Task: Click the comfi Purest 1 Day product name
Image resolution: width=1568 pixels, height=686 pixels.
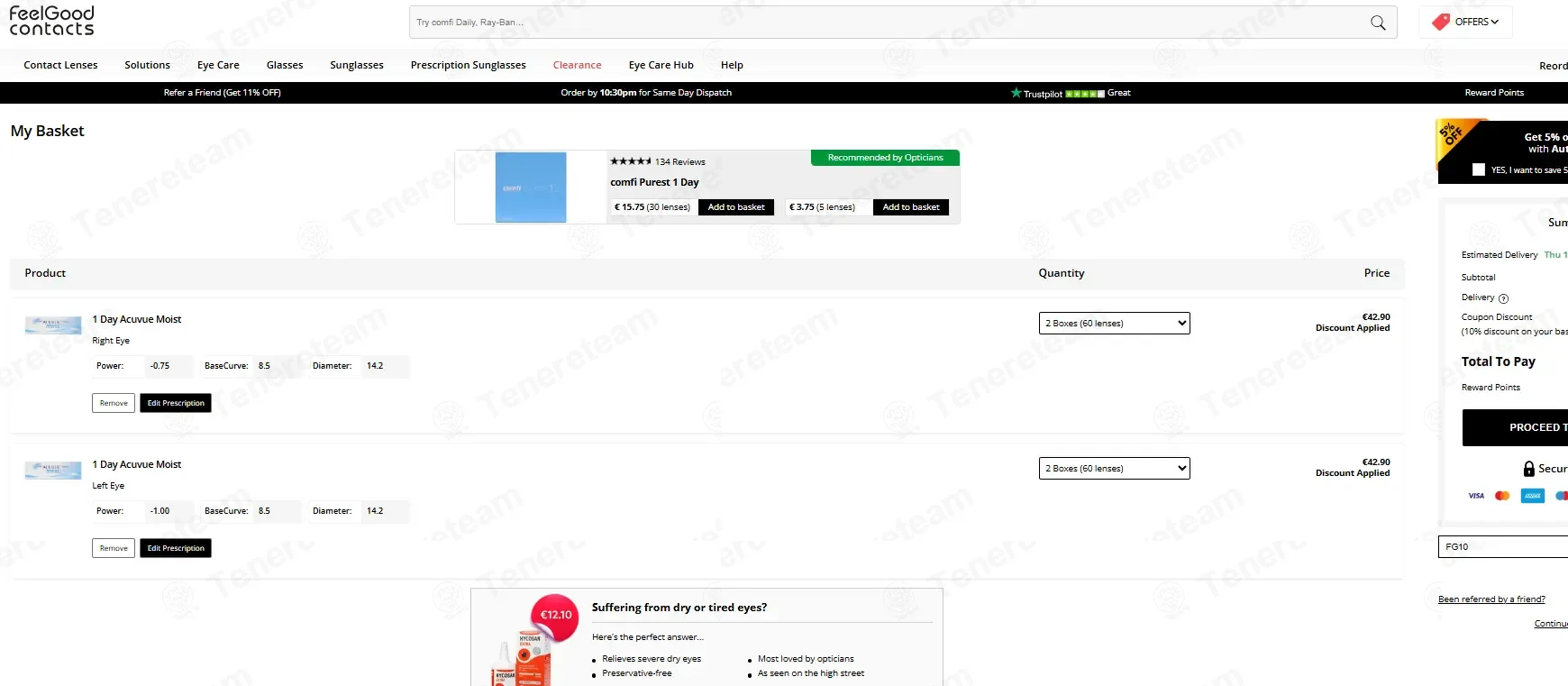Action: click(x=655, y=182)
